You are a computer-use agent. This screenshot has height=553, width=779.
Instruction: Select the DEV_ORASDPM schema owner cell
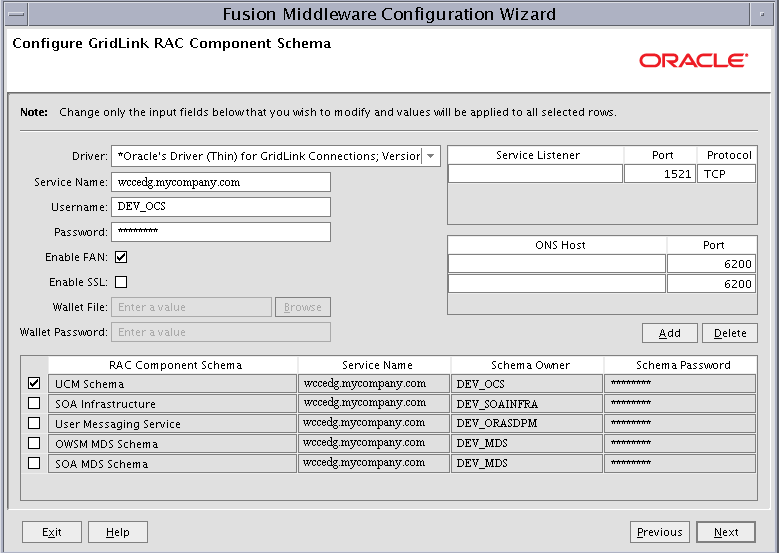[x=527, y=423]
